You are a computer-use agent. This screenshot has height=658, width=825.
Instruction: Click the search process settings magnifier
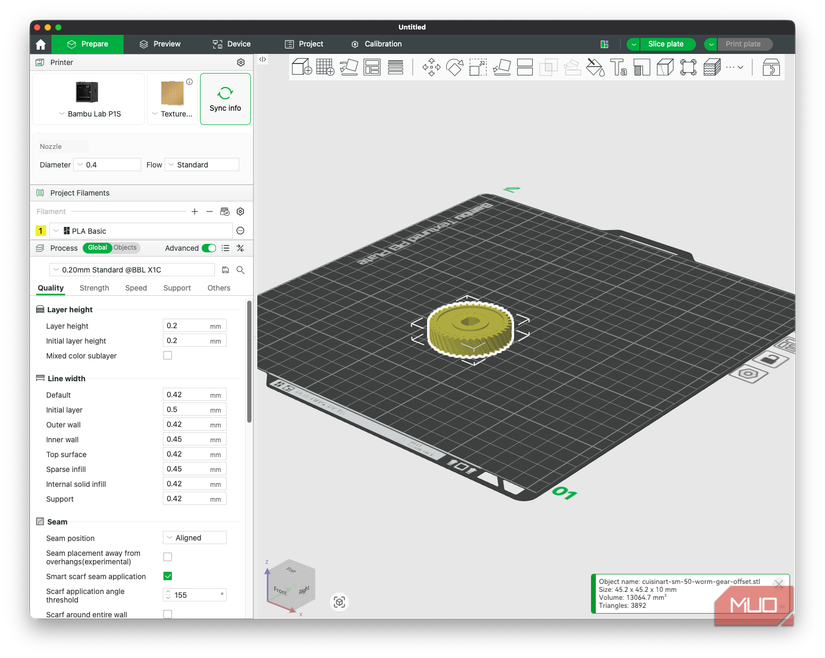(240, 270)
